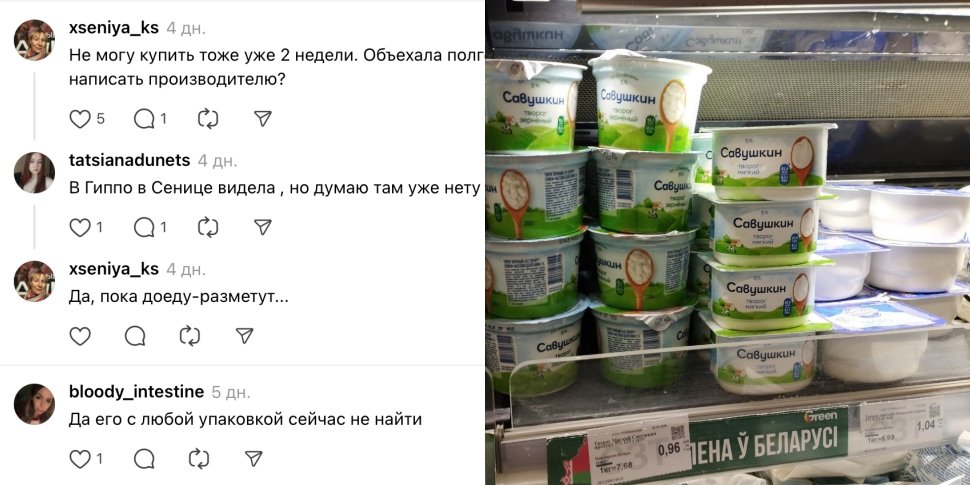
Task: Repost the 'Да, пока доеду-разметут...' comment
Action: coord(190,336)
